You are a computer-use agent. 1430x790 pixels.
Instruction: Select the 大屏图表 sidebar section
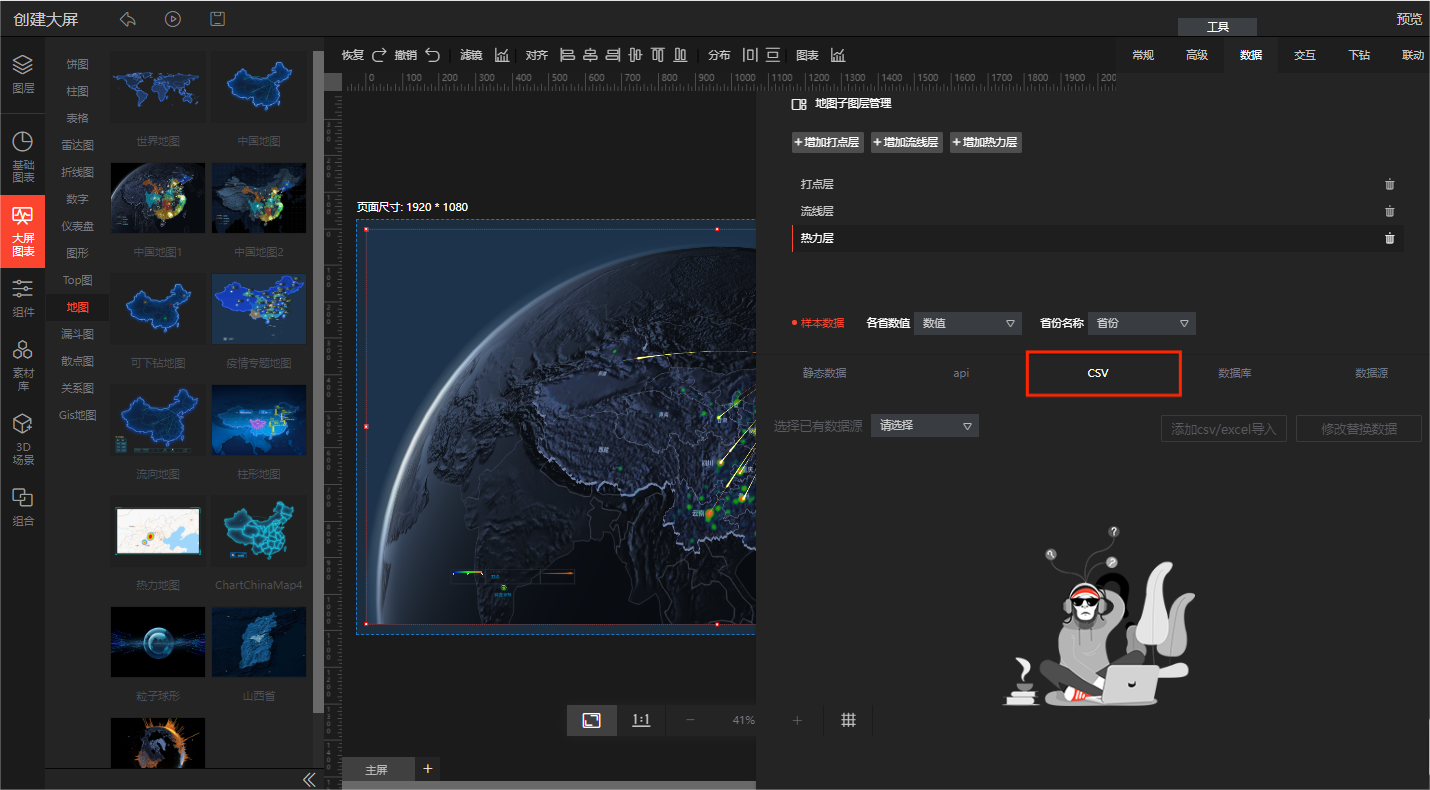click(23, 231)
